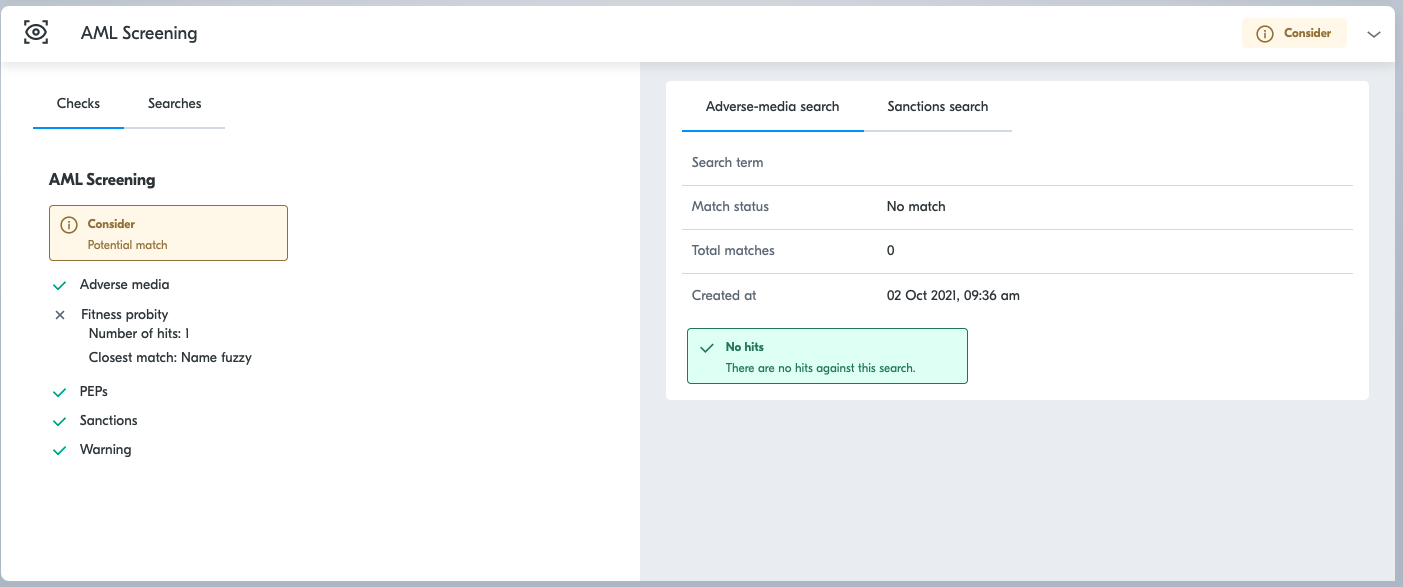Click the X icon beside Fitness probity
The image size is (1403, 587).
[60, 315]
